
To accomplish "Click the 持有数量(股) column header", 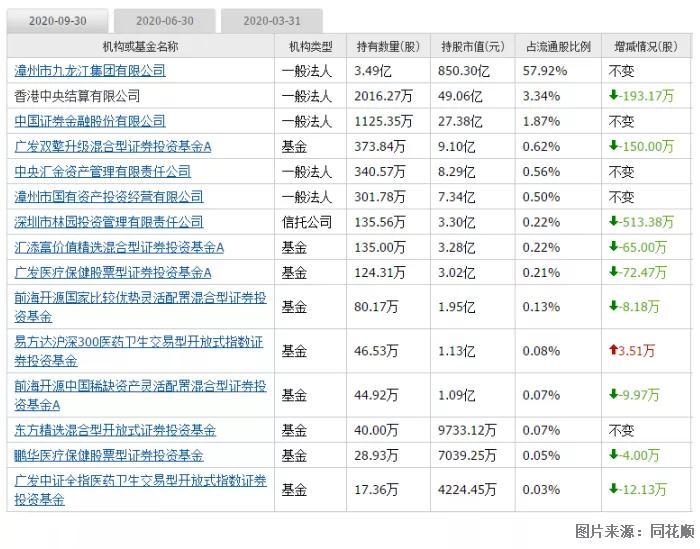I will [388, 46].
